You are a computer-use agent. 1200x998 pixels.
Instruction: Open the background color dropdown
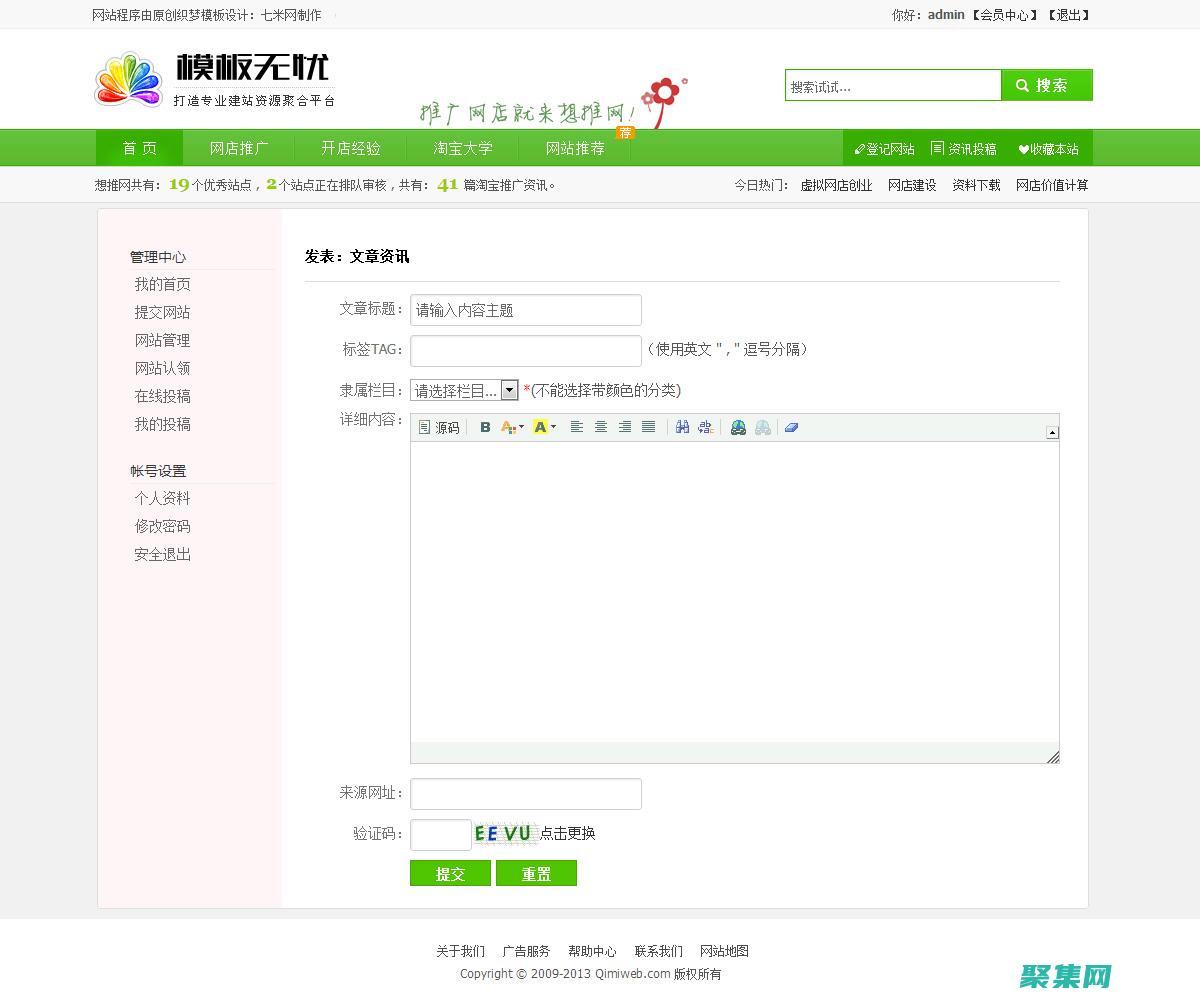coord(553,427)
